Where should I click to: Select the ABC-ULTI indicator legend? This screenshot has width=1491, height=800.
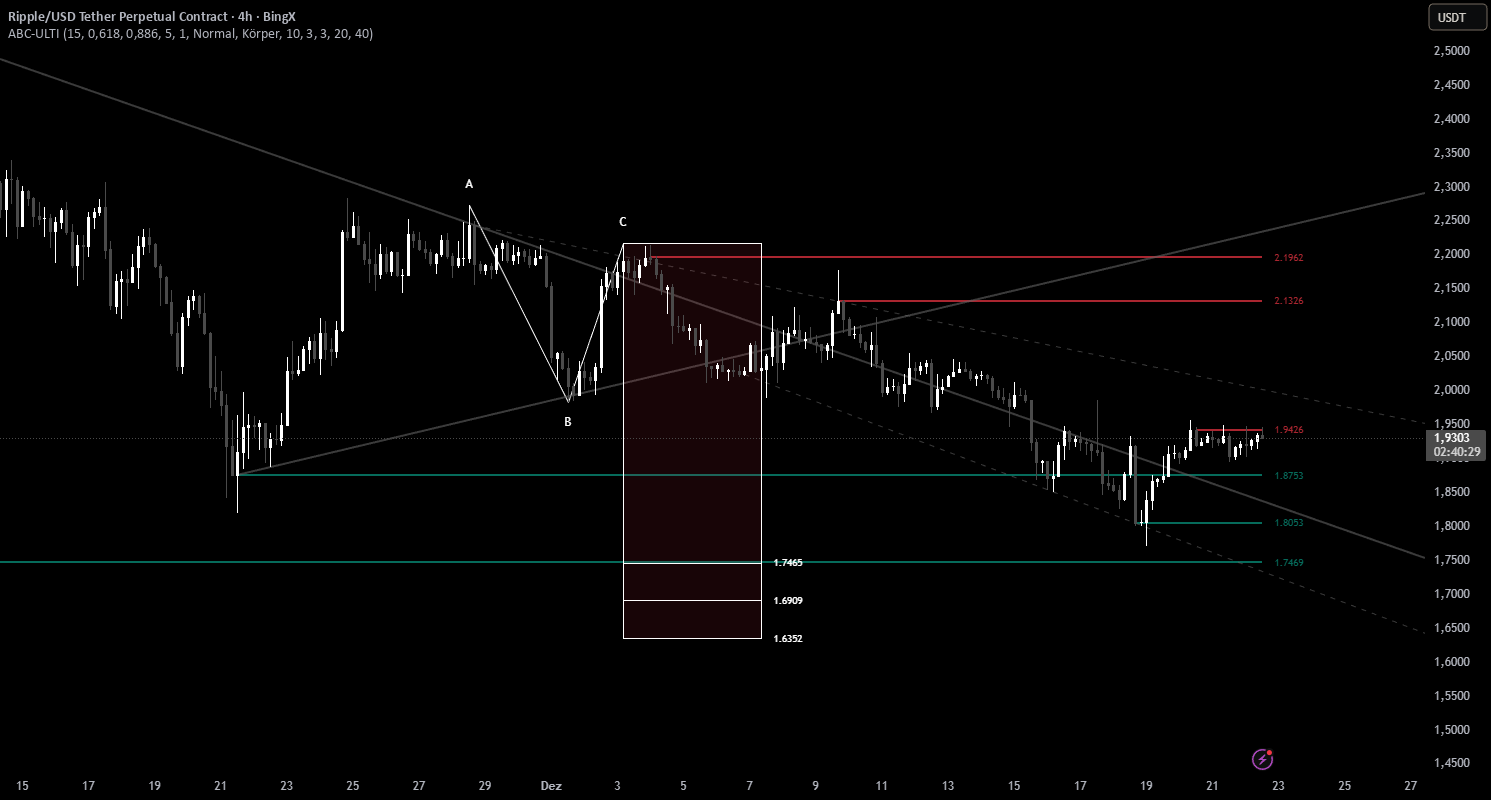tap(190, 34)
